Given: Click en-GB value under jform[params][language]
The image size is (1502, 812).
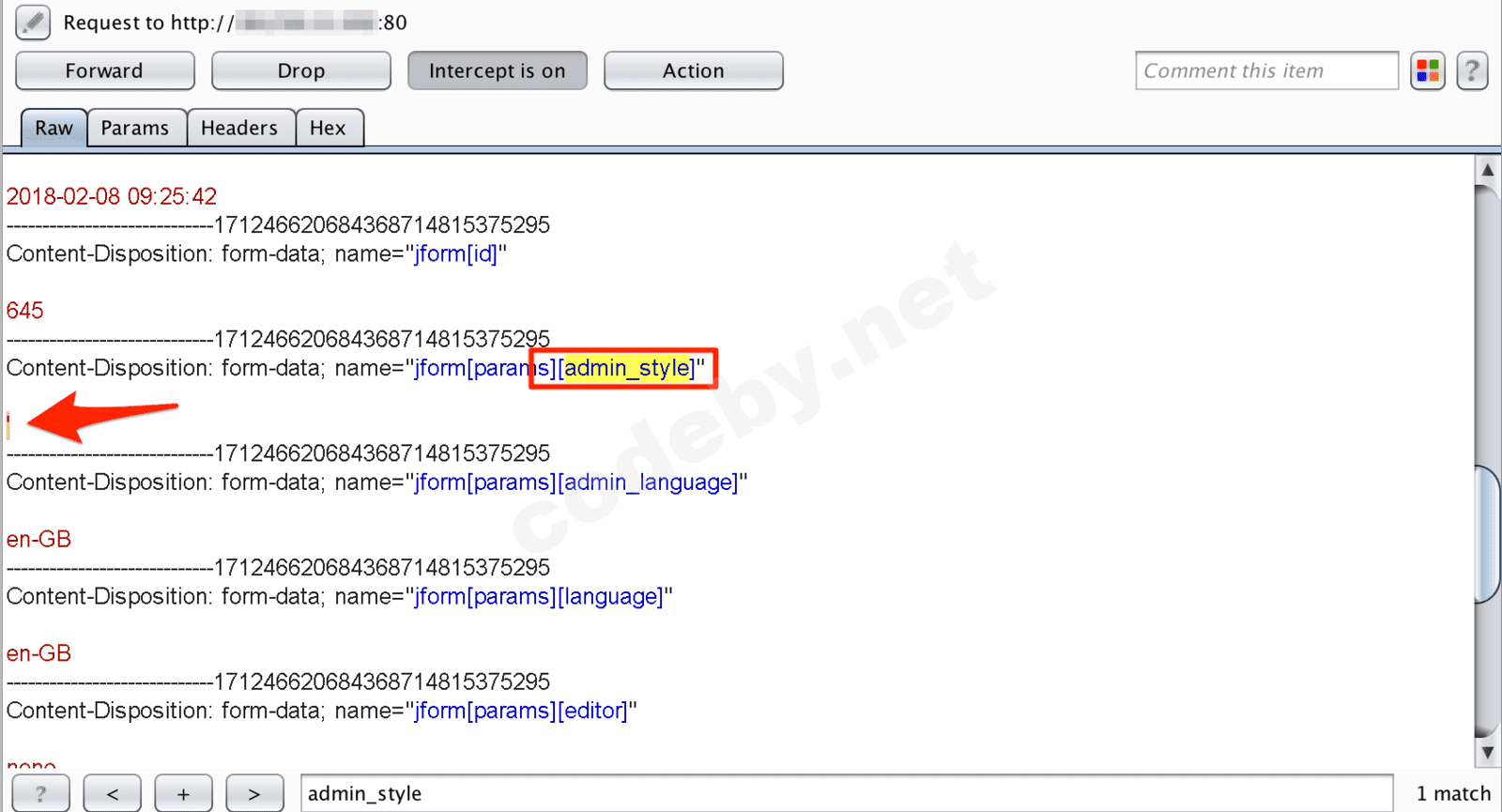Looking at the screenshot, I should pyautogui.click(x=39, y=653).
